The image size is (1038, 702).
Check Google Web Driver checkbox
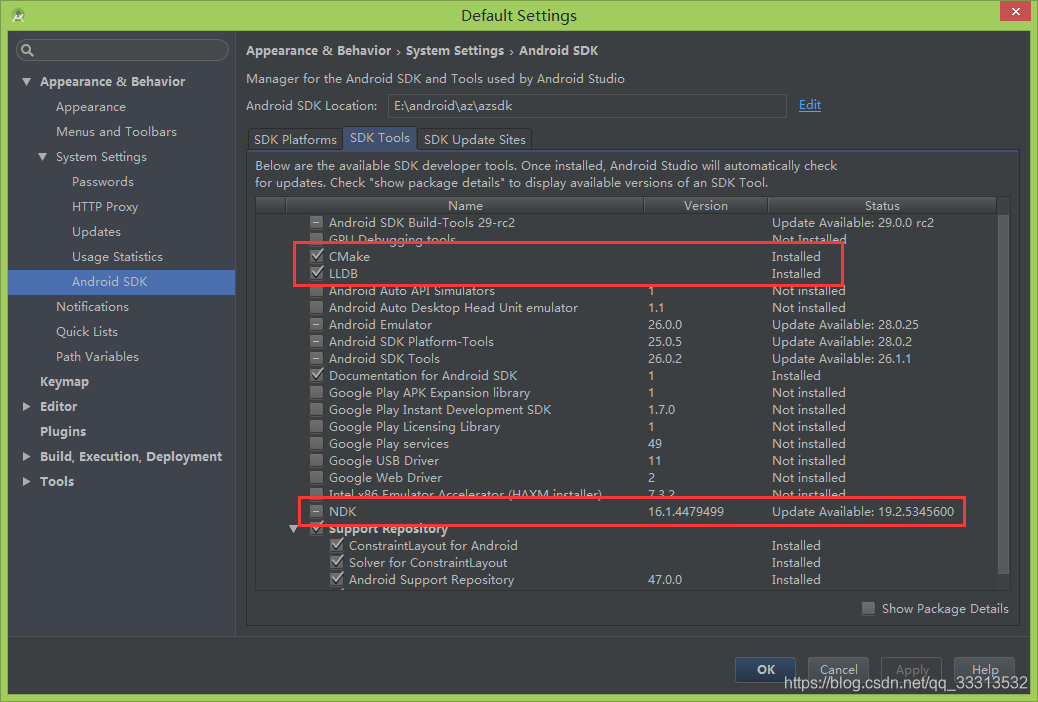click(x=317, y=477)
